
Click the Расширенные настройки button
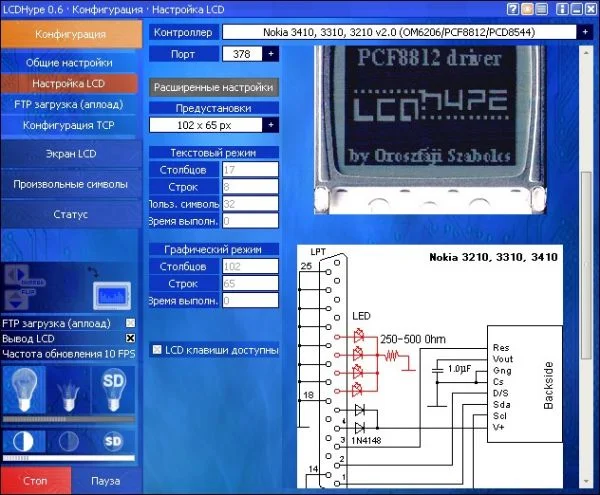pos(214,87)
